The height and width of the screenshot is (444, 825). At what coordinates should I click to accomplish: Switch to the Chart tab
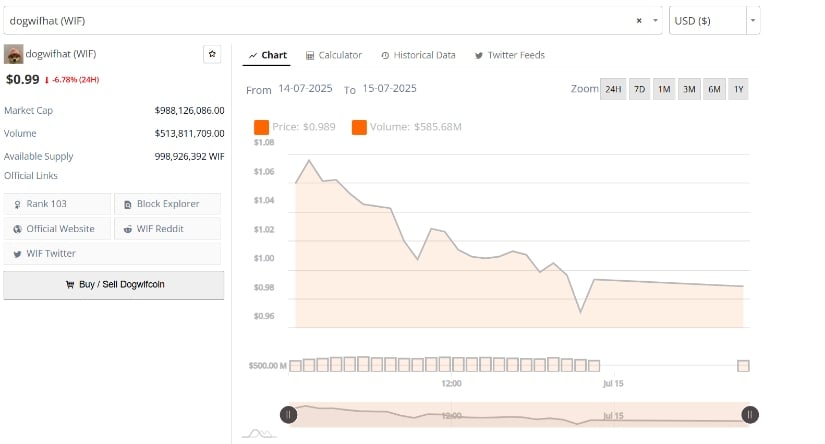point(267,55)
